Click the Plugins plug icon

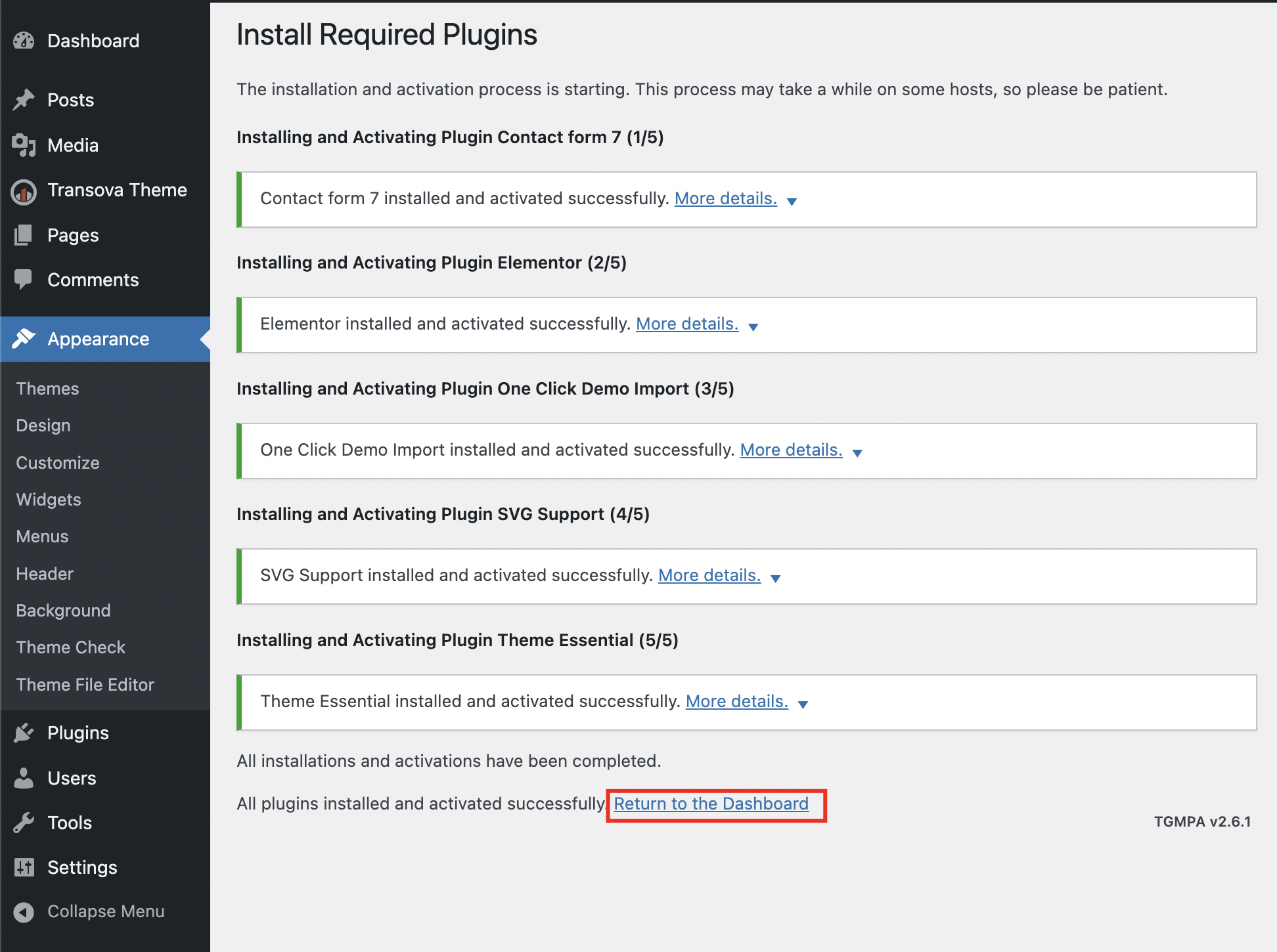click(24, 733)
